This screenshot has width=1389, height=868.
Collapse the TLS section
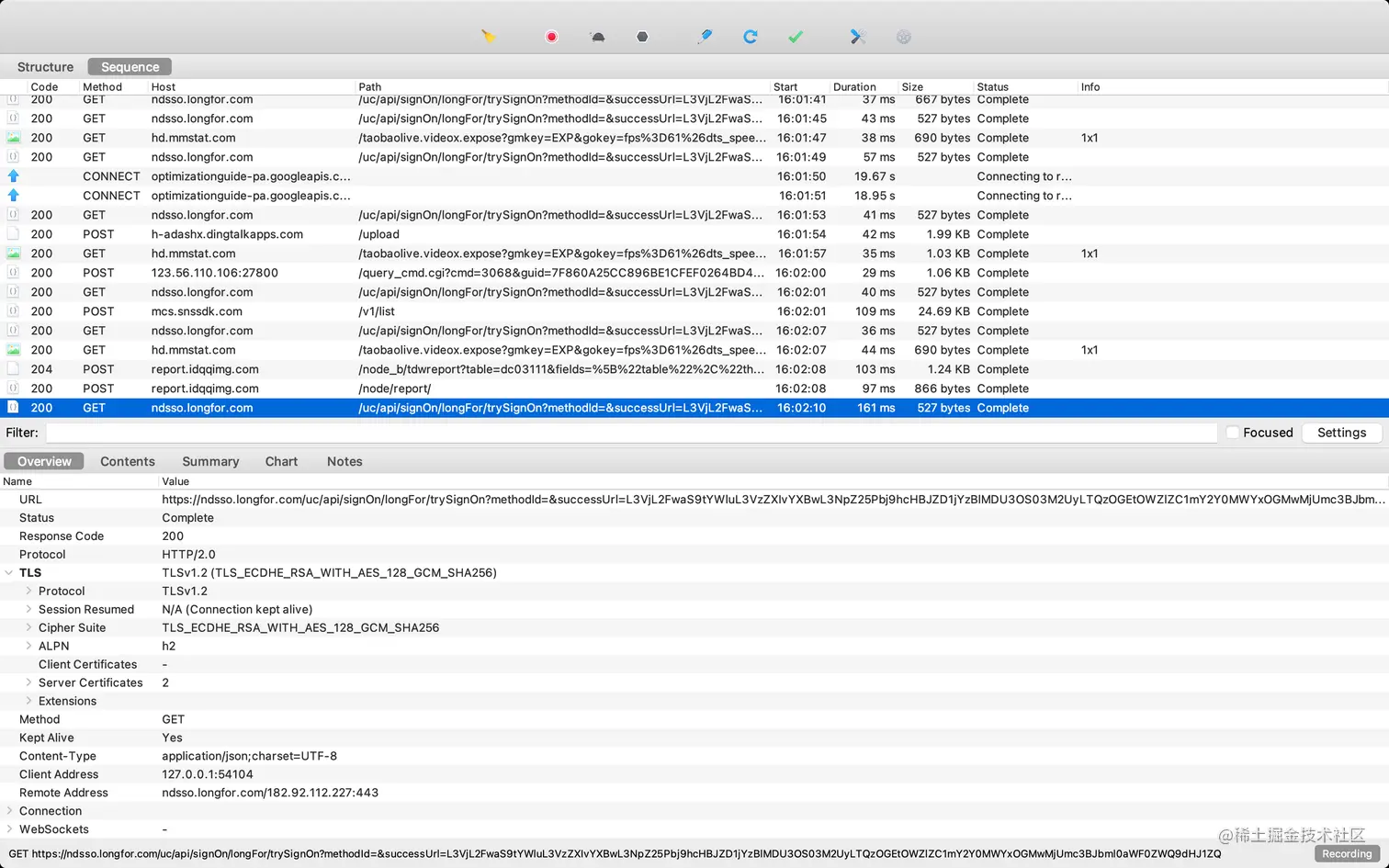pos(9,572)
